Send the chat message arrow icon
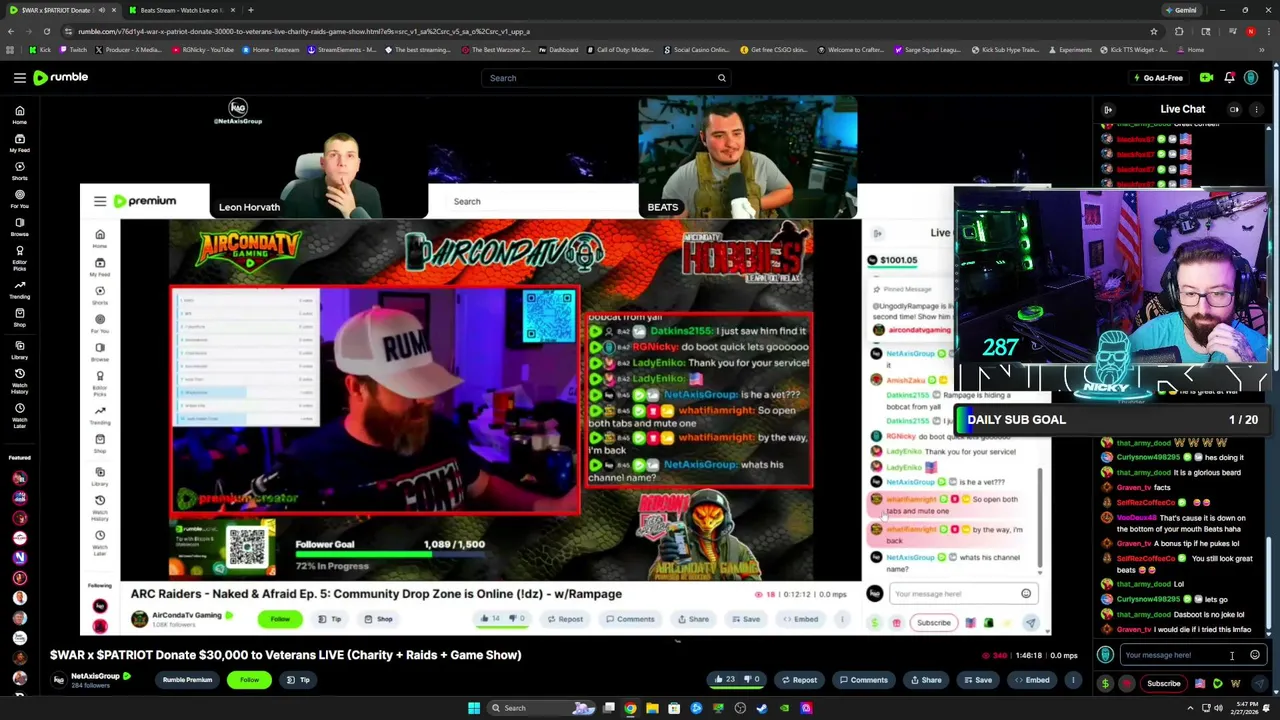The height and width of the screenshot is (720, 1280). pos(1259,684)
